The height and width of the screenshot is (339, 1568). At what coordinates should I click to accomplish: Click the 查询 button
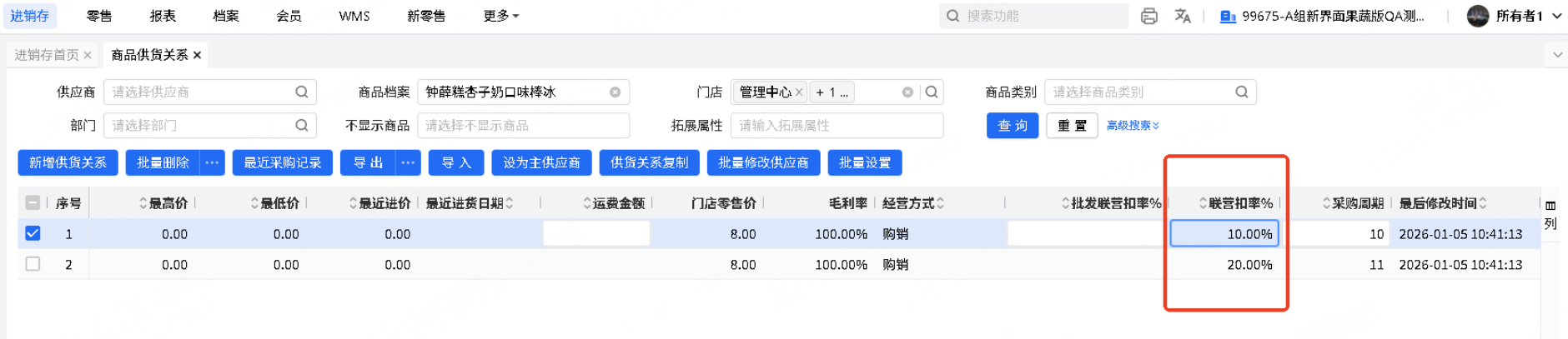(x=1013, y=126)
